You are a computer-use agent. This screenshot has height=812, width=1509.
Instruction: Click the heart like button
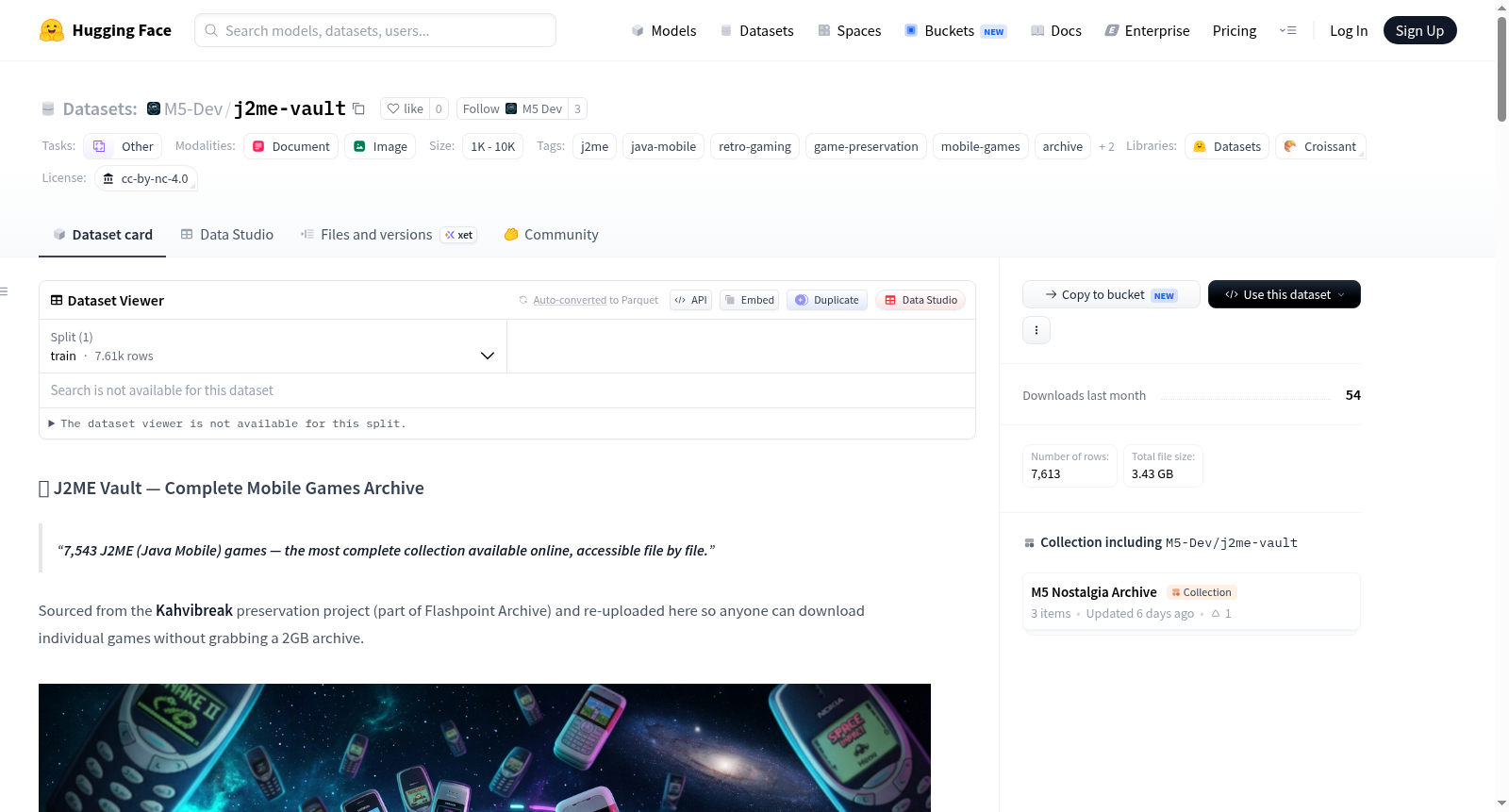[406, 108]
